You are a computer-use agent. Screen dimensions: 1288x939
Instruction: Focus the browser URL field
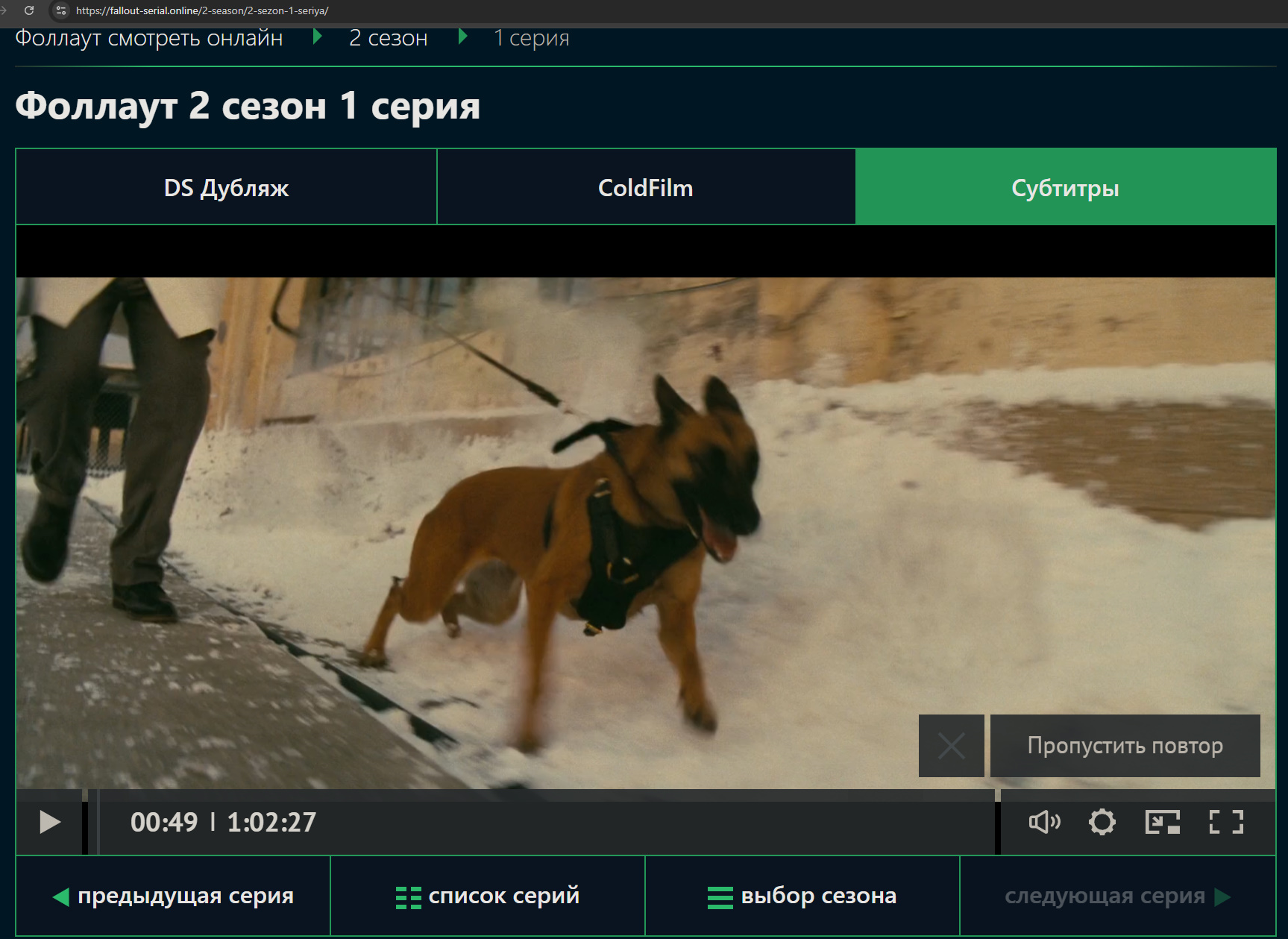[202, 10]
